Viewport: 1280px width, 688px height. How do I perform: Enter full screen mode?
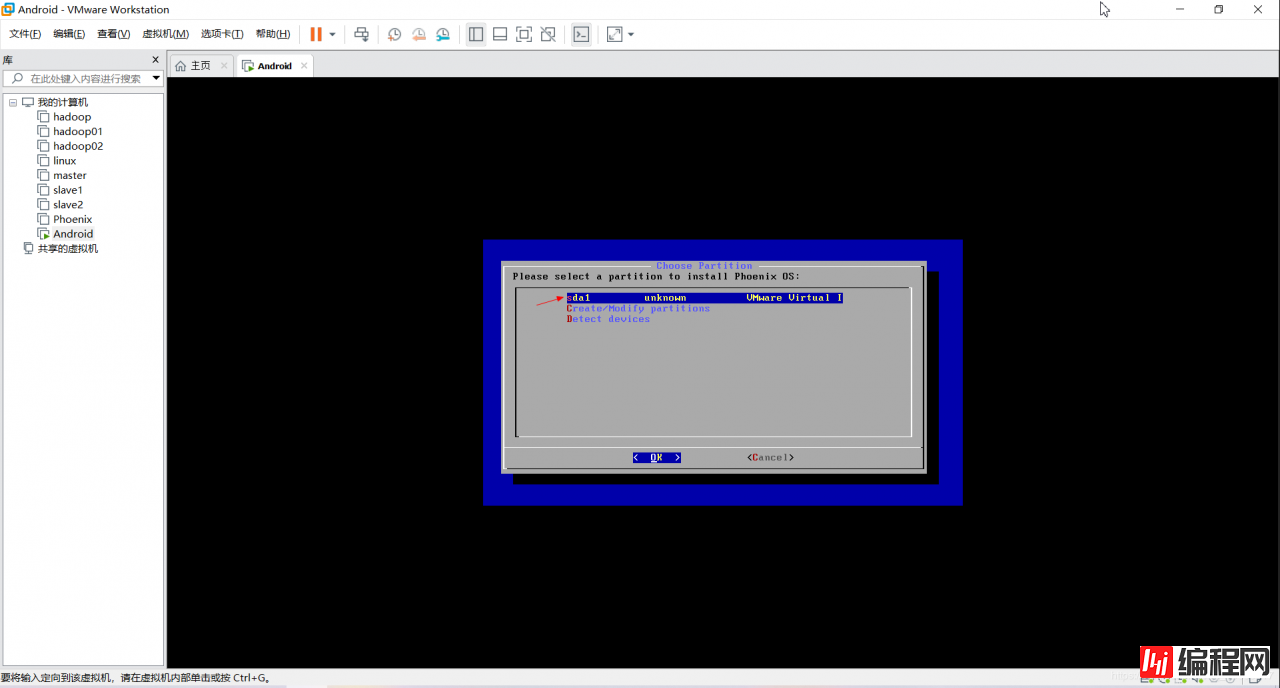point(524,34)
